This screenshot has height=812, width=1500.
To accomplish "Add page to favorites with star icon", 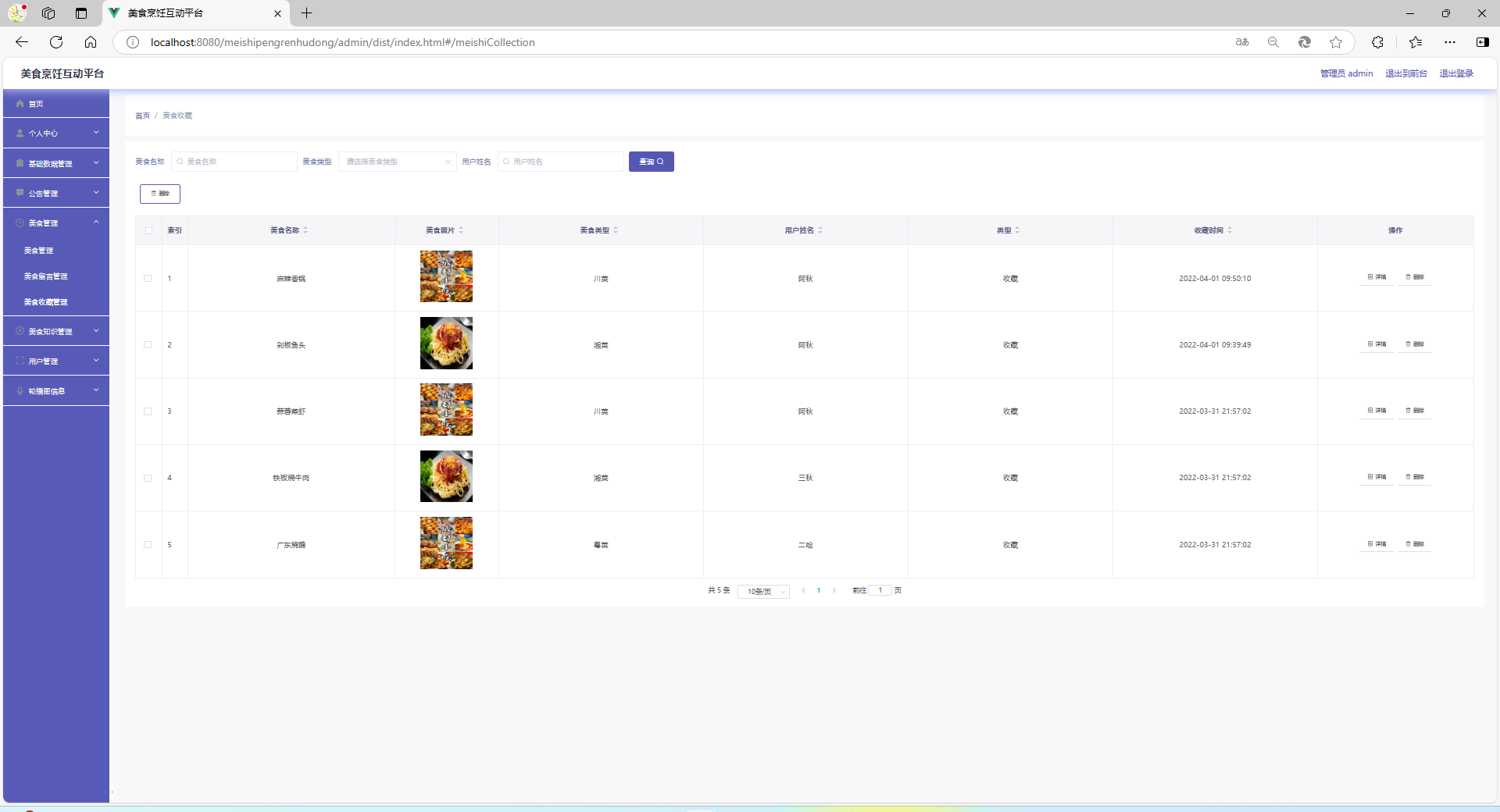I will point(1336,42).
